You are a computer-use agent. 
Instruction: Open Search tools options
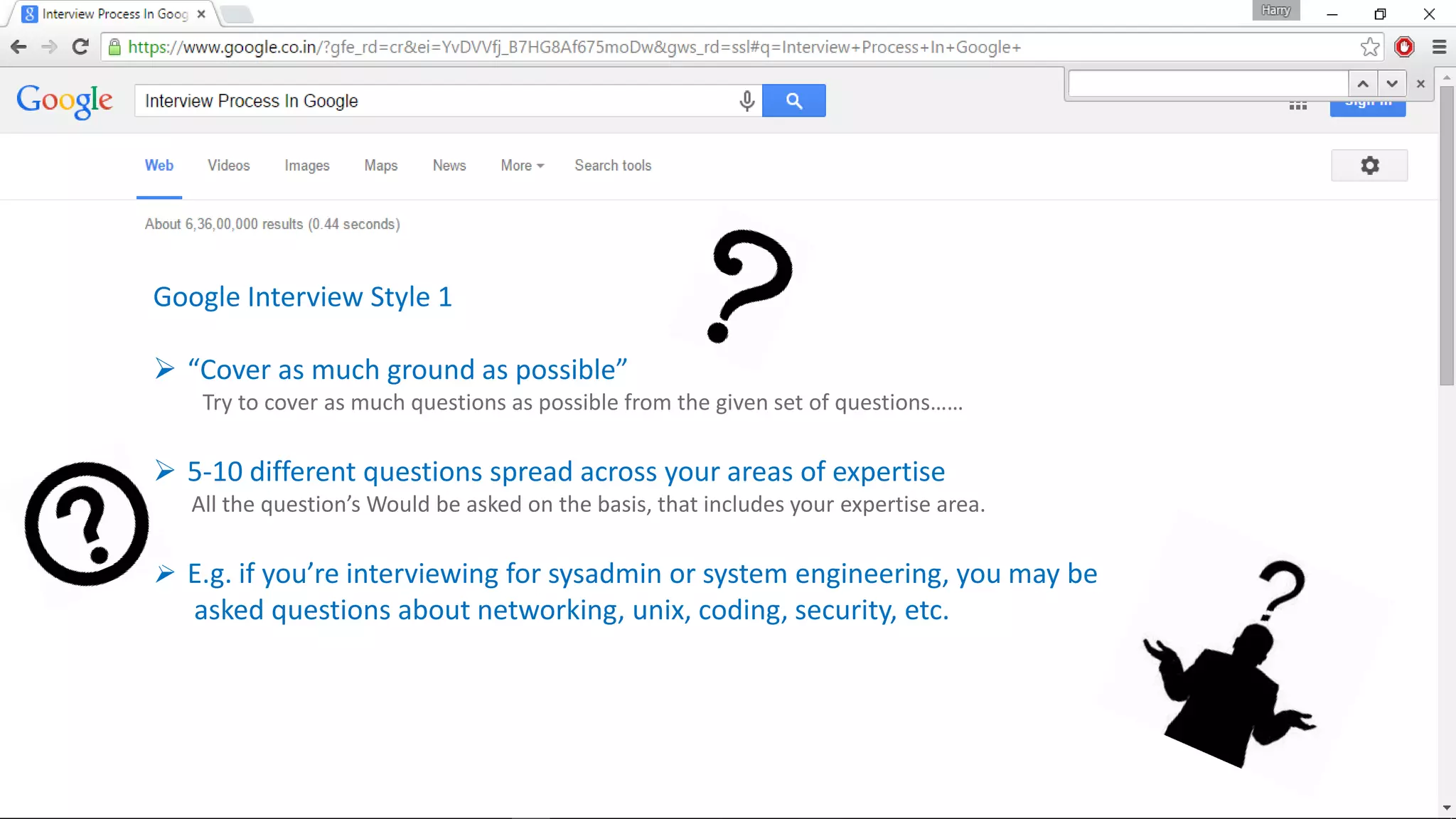click(613, 166)
